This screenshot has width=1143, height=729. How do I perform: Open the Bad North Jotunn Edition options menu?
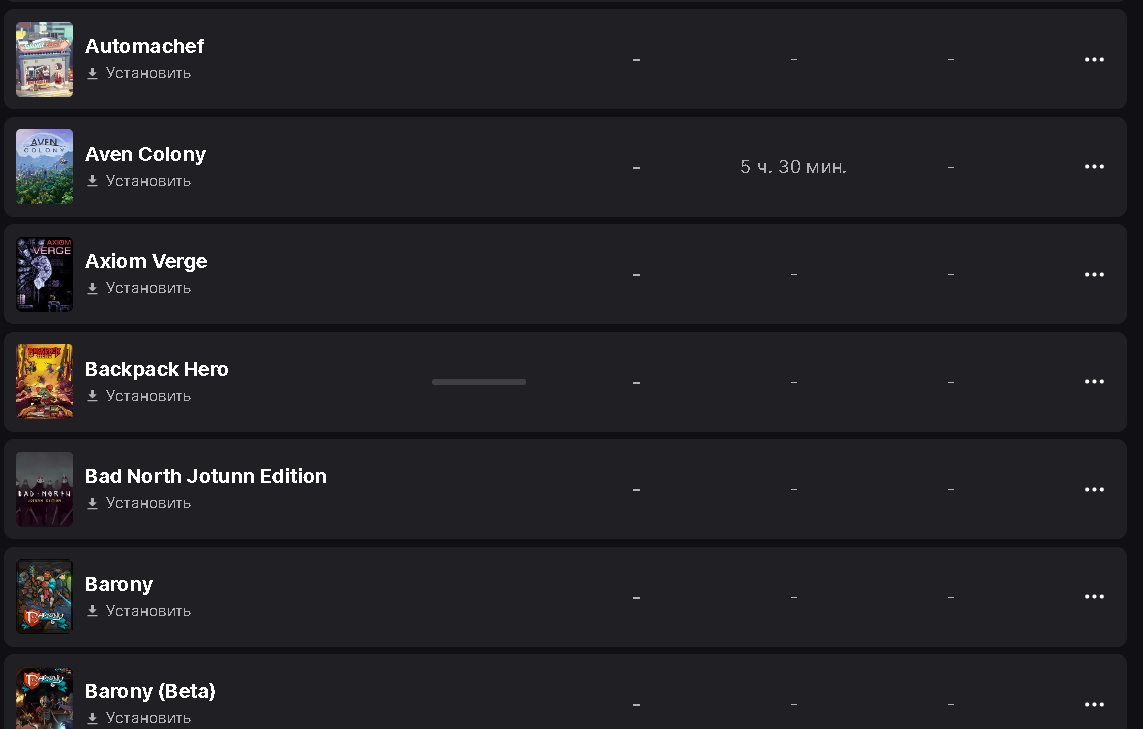click(1094, 490)
